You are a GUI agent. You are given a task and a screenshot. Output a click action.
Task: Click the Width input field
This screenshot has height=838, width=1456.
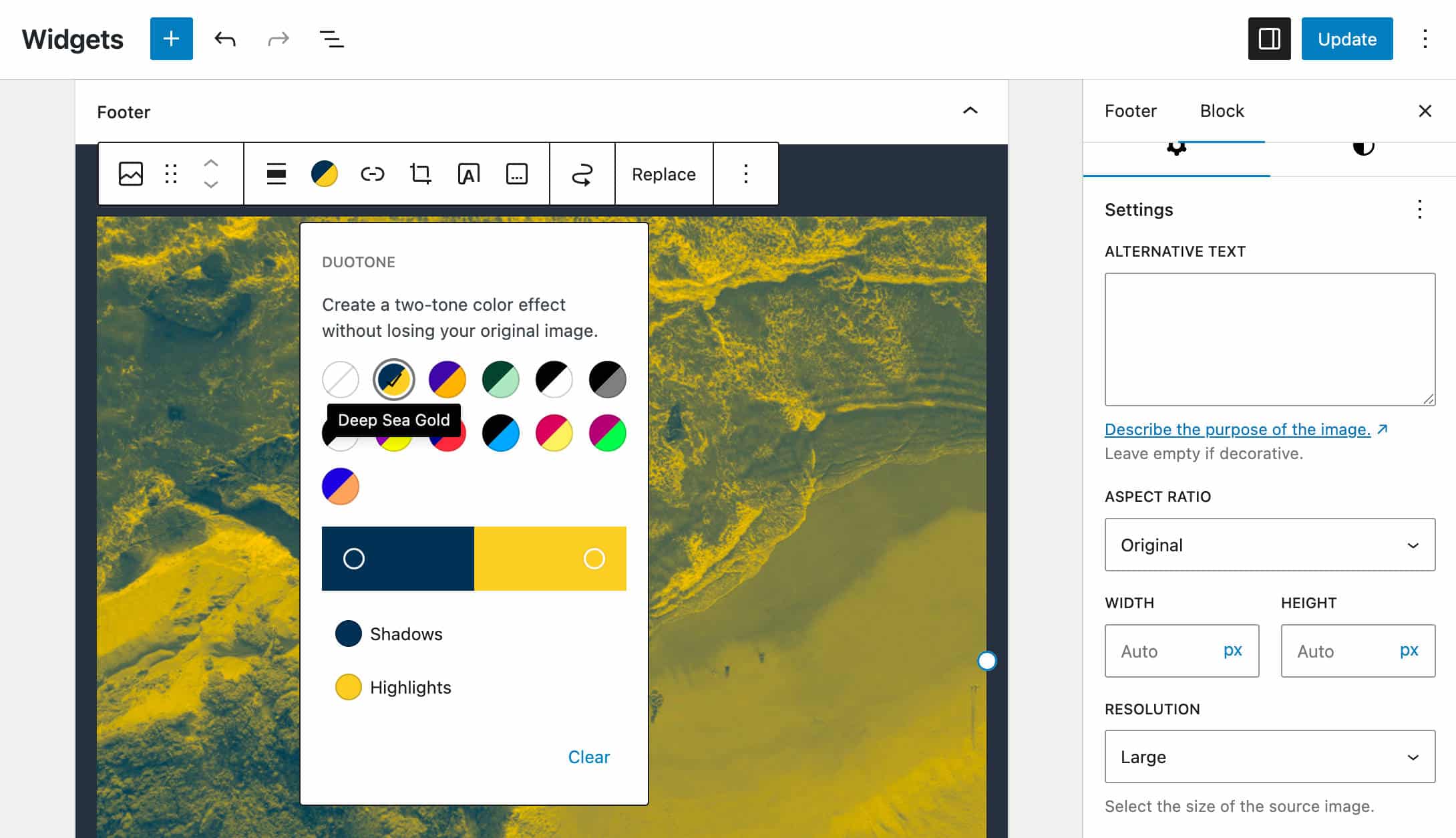[1181, 651]
